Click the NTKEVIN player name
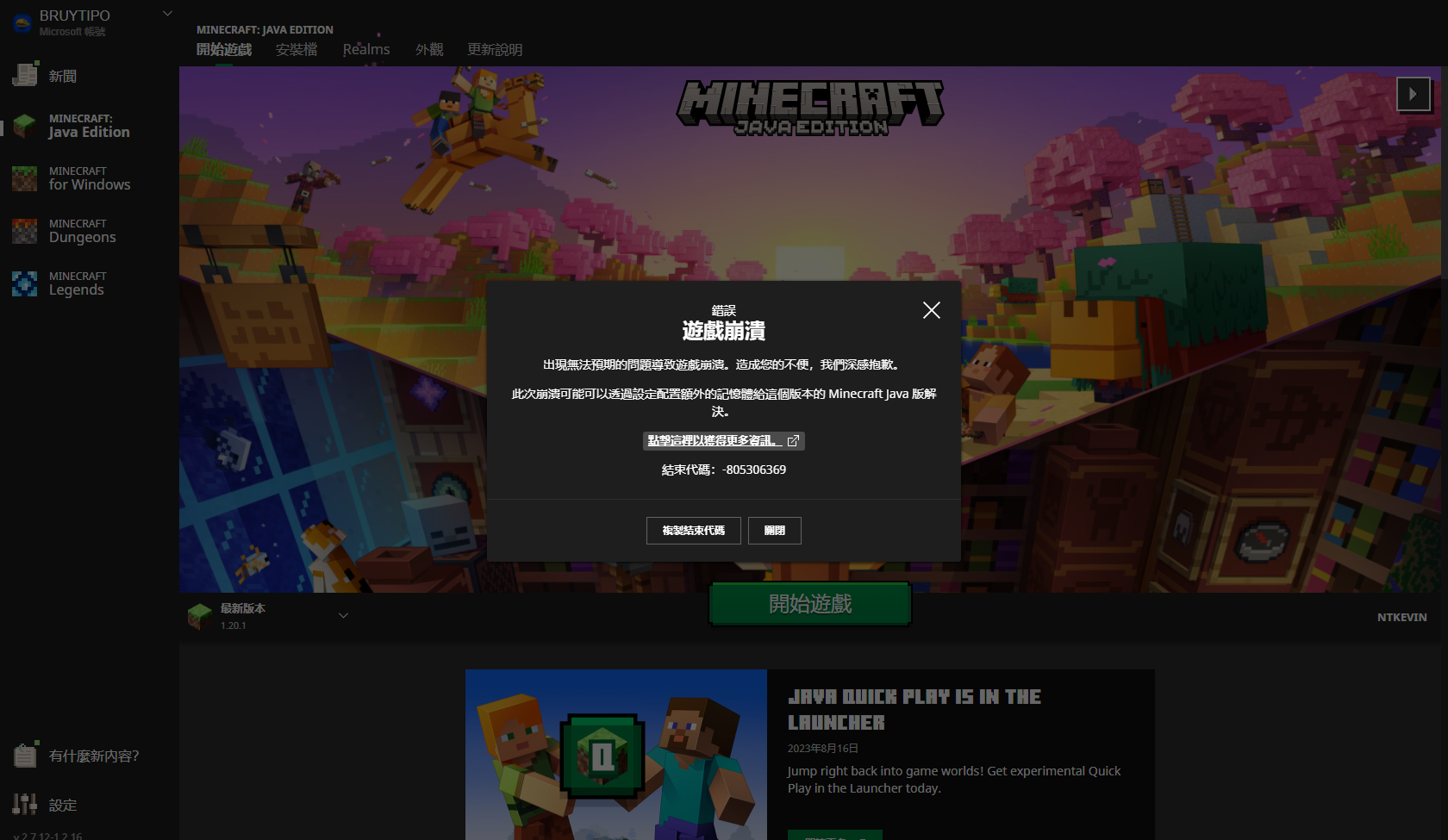Screen dimensions: 1448x840 point(1401,617)
